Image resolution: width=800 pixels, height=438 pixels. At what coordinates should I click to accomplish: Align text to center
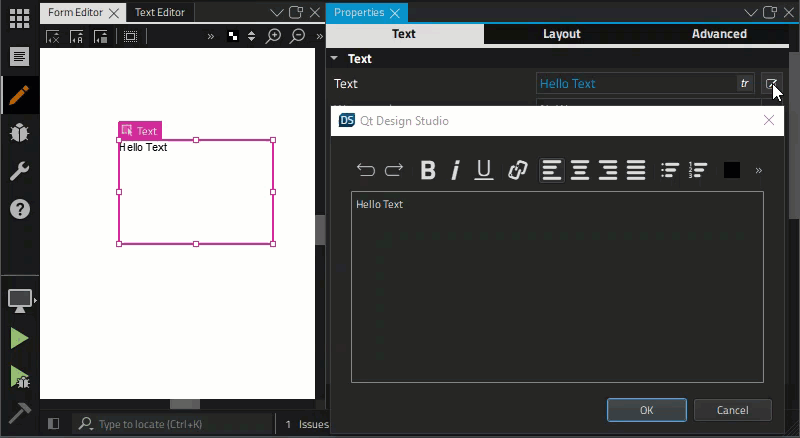(580, 170)
